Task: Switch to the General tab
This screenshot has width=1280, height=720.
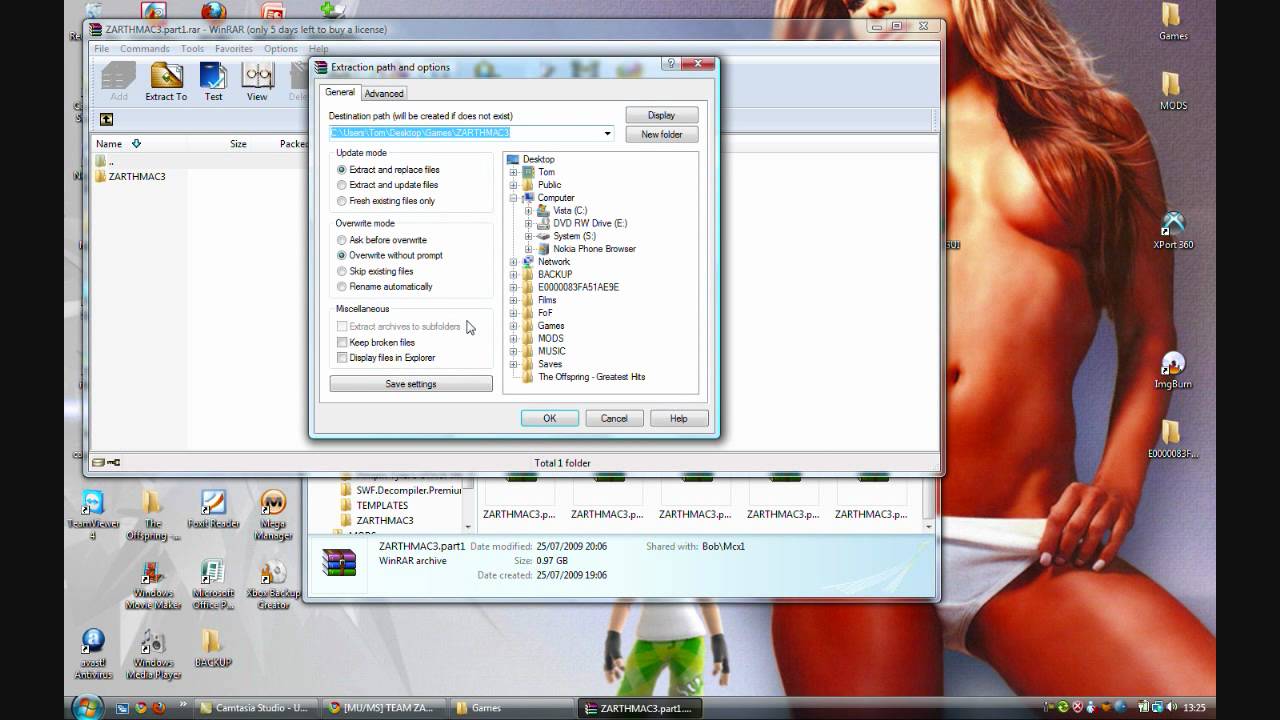Action: coord(340,92)
